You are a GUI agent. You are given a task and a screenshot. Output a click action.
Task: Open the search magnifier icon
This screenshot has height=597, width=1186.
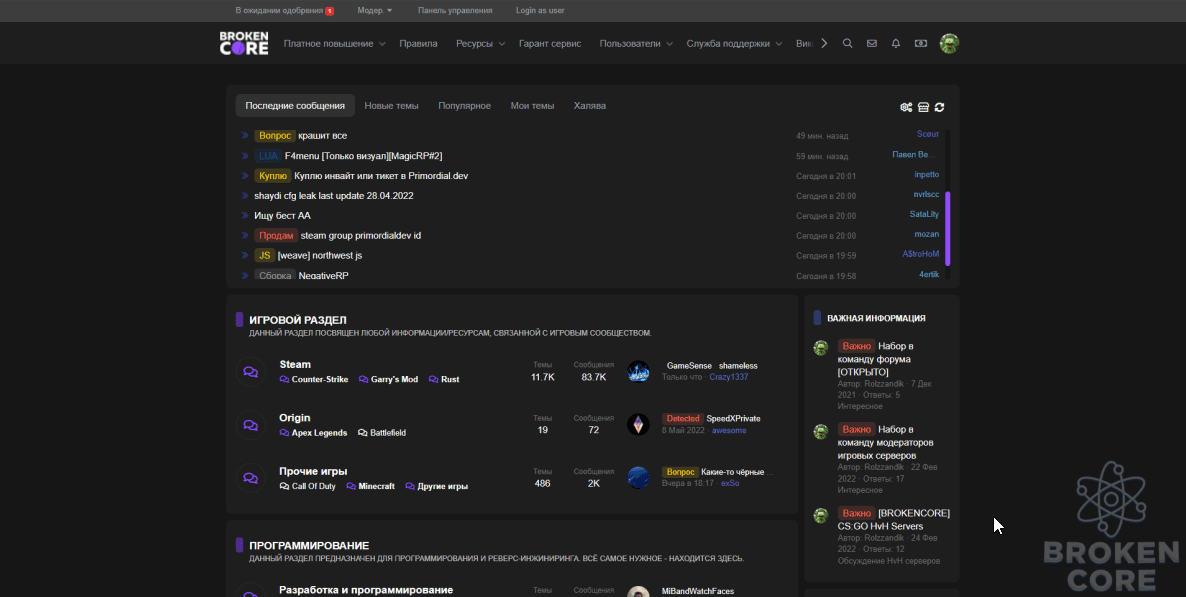pyautogui.click(x=847, y=44)
